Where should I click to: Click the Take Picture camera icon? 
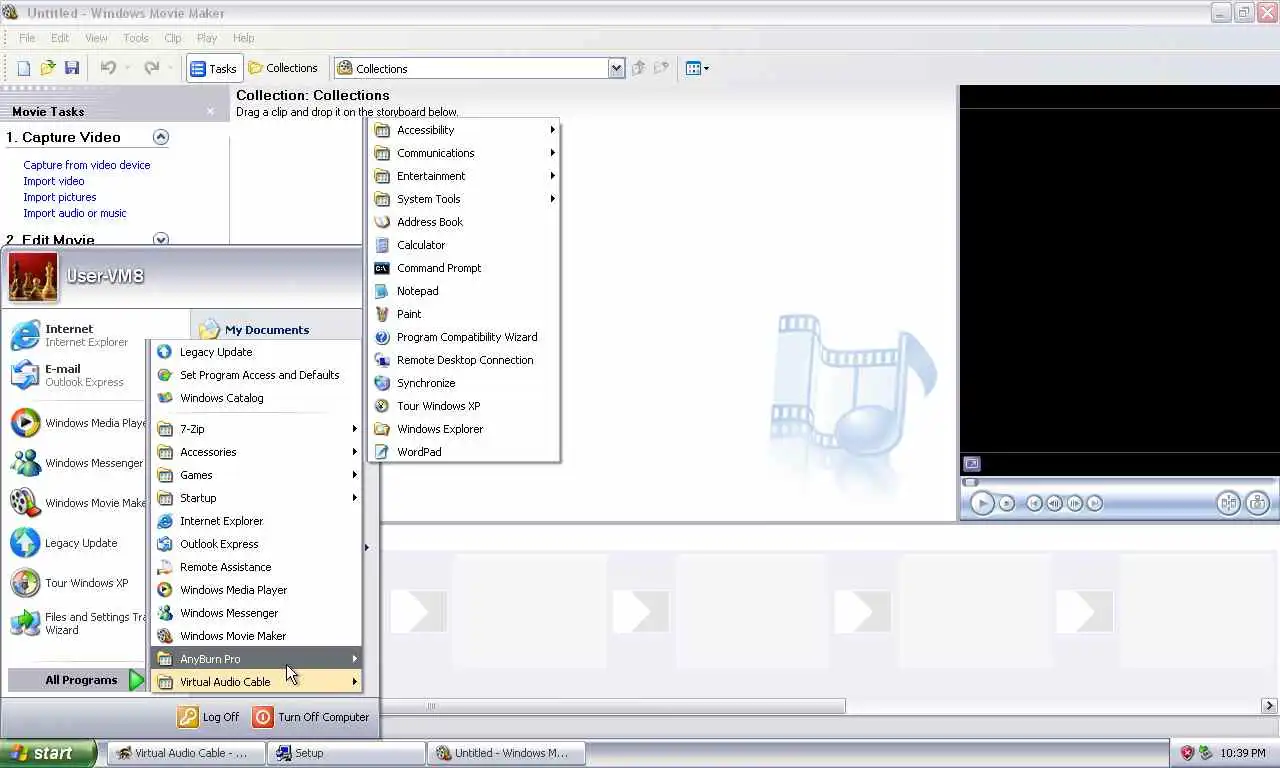(1257, 504)
